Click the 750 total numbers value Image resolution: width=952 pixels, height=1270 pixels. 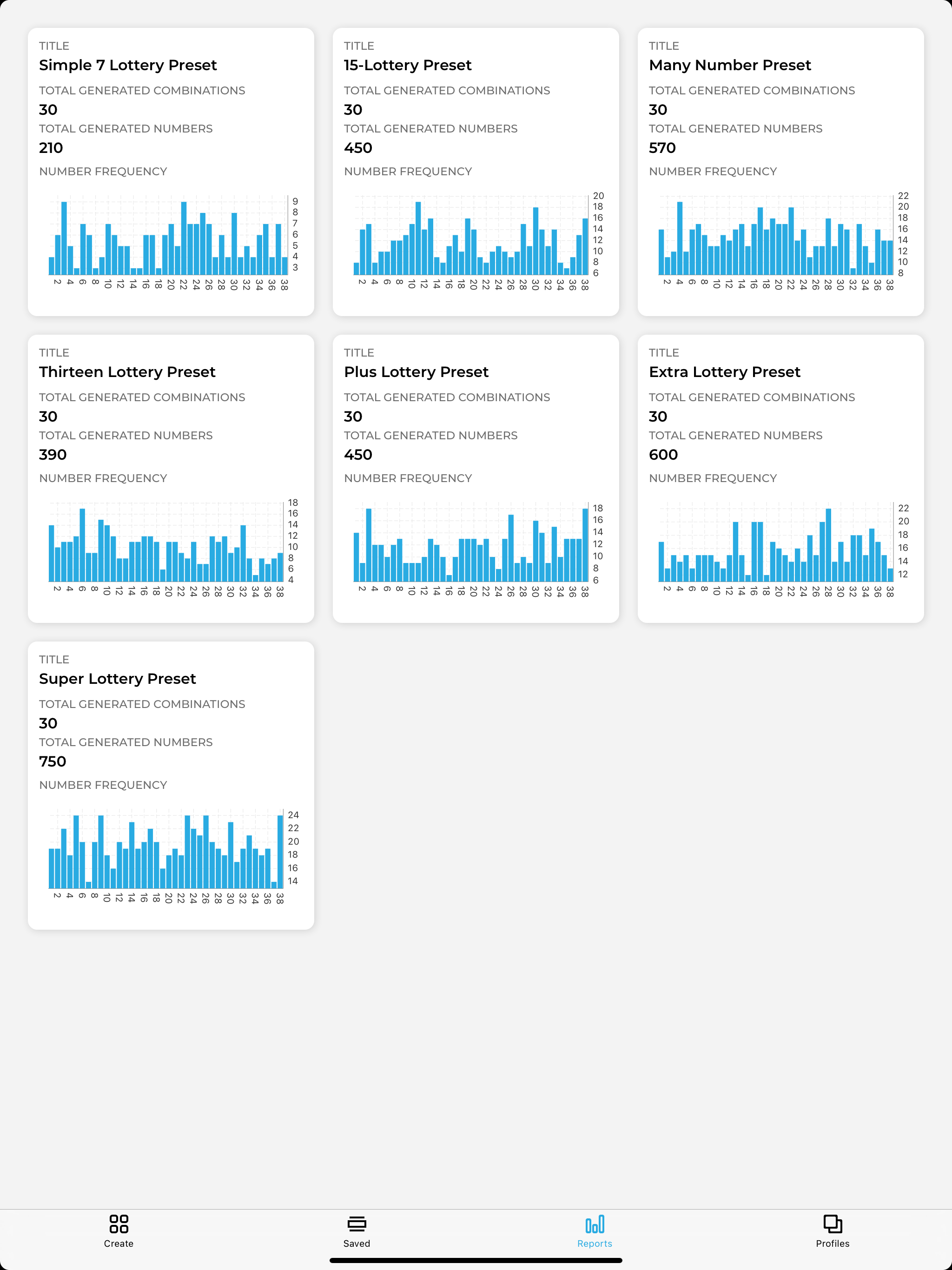click(53, 761)
